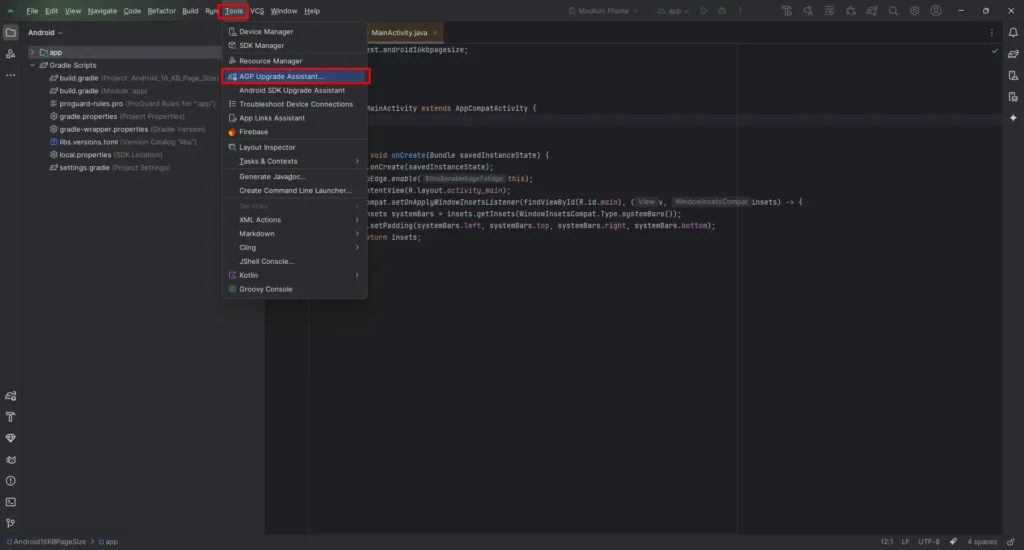
Task: Open Gradle tool window on right sidebar
Action: (1013, 54)
